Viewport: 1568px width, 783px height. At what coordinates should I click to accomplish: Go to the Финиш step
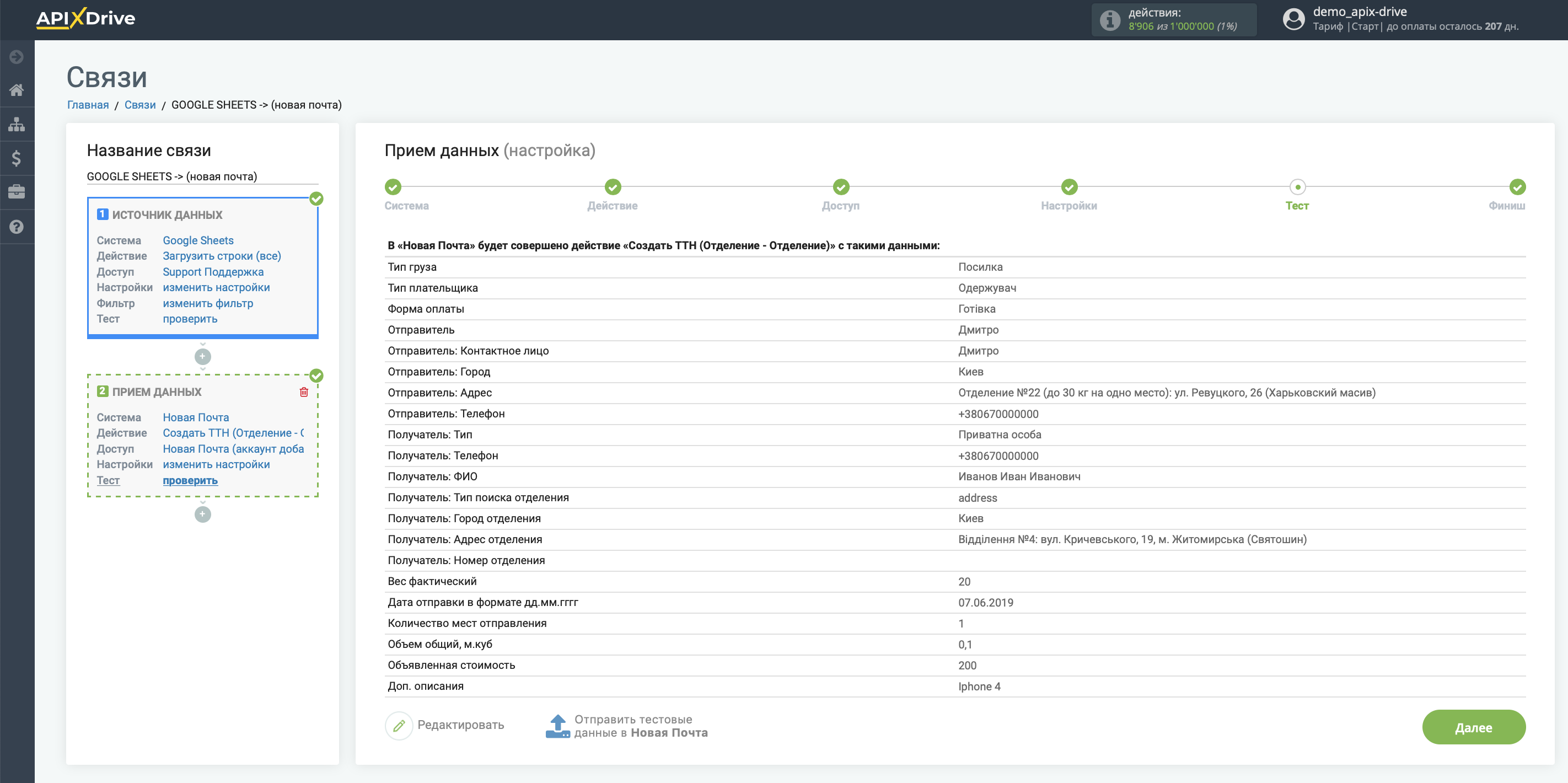1517,186
